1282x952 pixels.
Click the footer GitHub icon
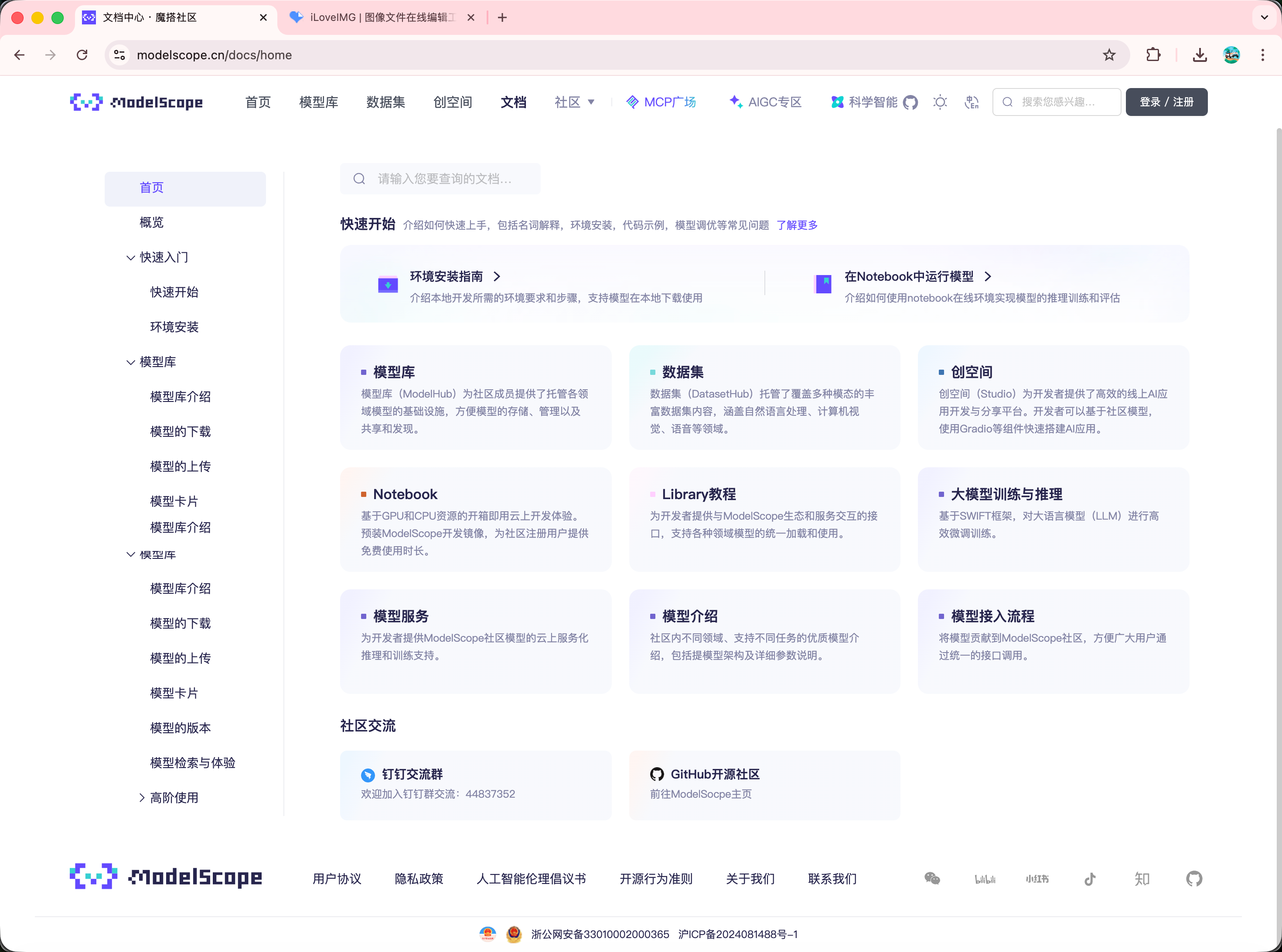coord(1194,879)
